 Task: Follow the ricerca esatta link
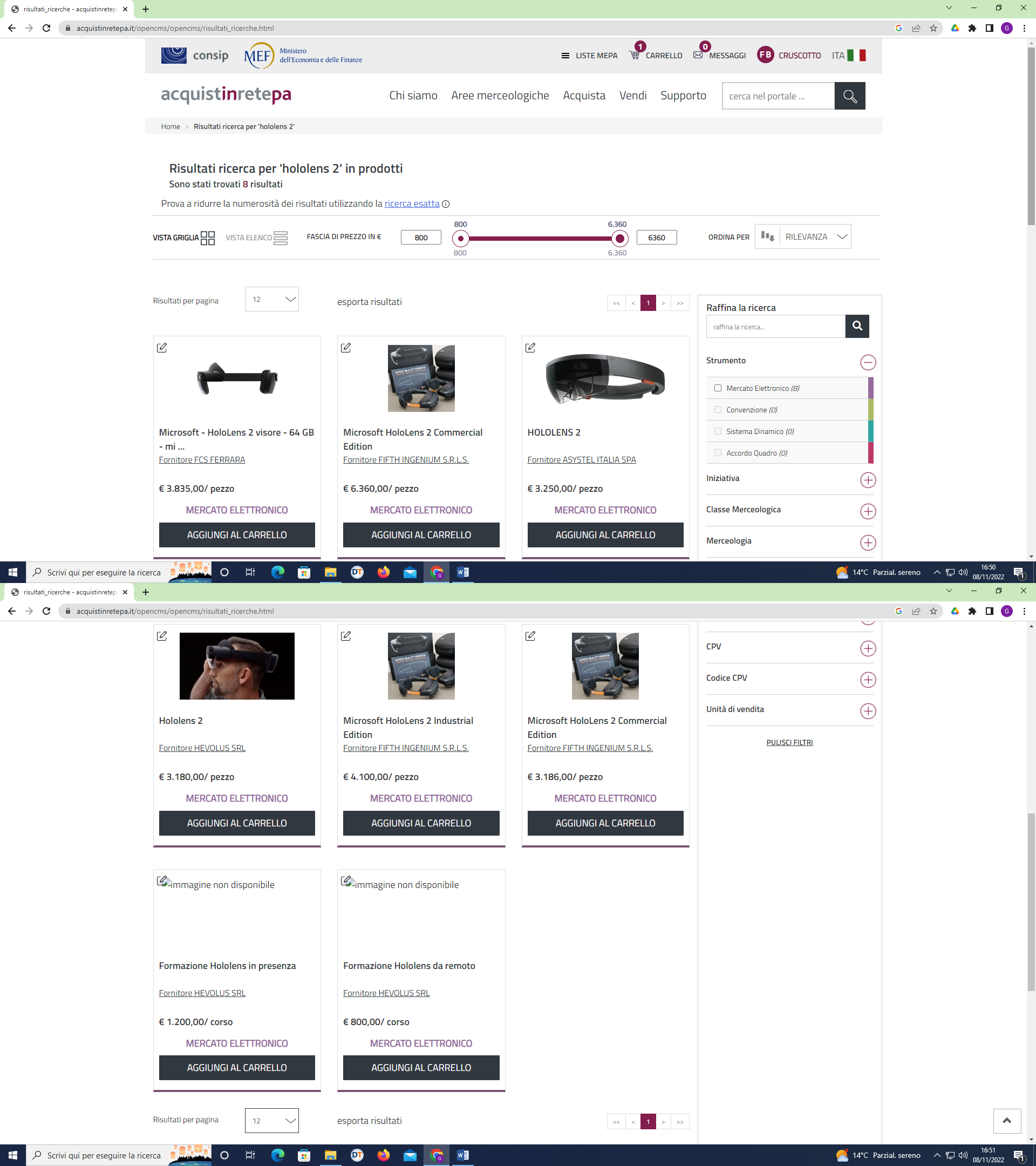412,204
